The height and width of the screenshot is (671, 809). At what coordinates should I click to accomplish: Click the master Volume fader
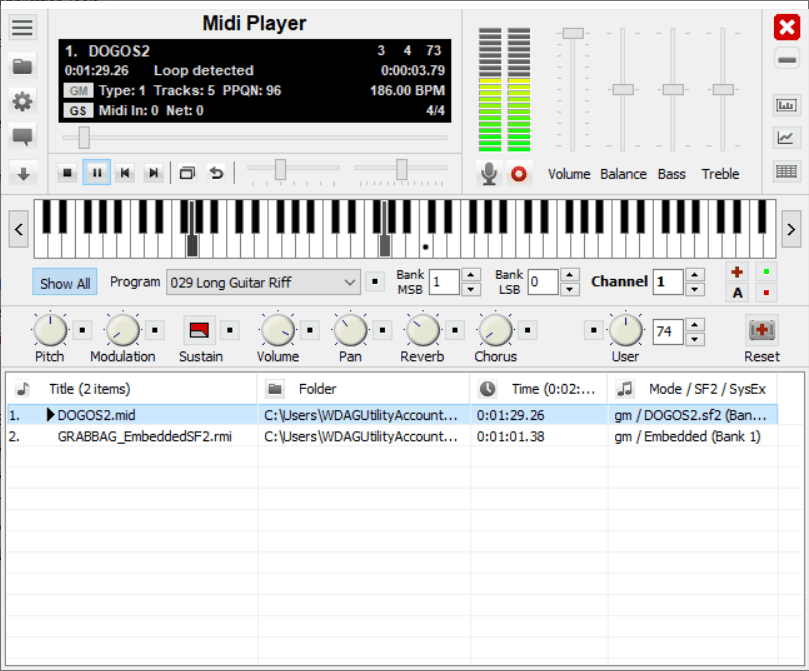coord(573,34)
